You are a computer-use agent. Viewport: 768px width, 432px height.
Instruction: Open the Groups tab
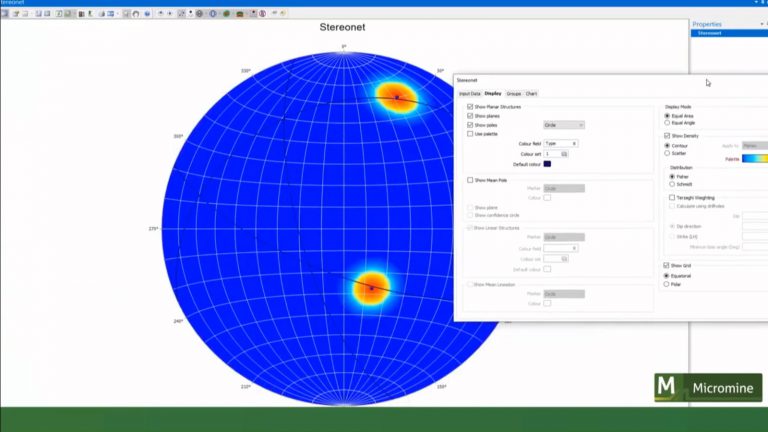tap(514, 94)
